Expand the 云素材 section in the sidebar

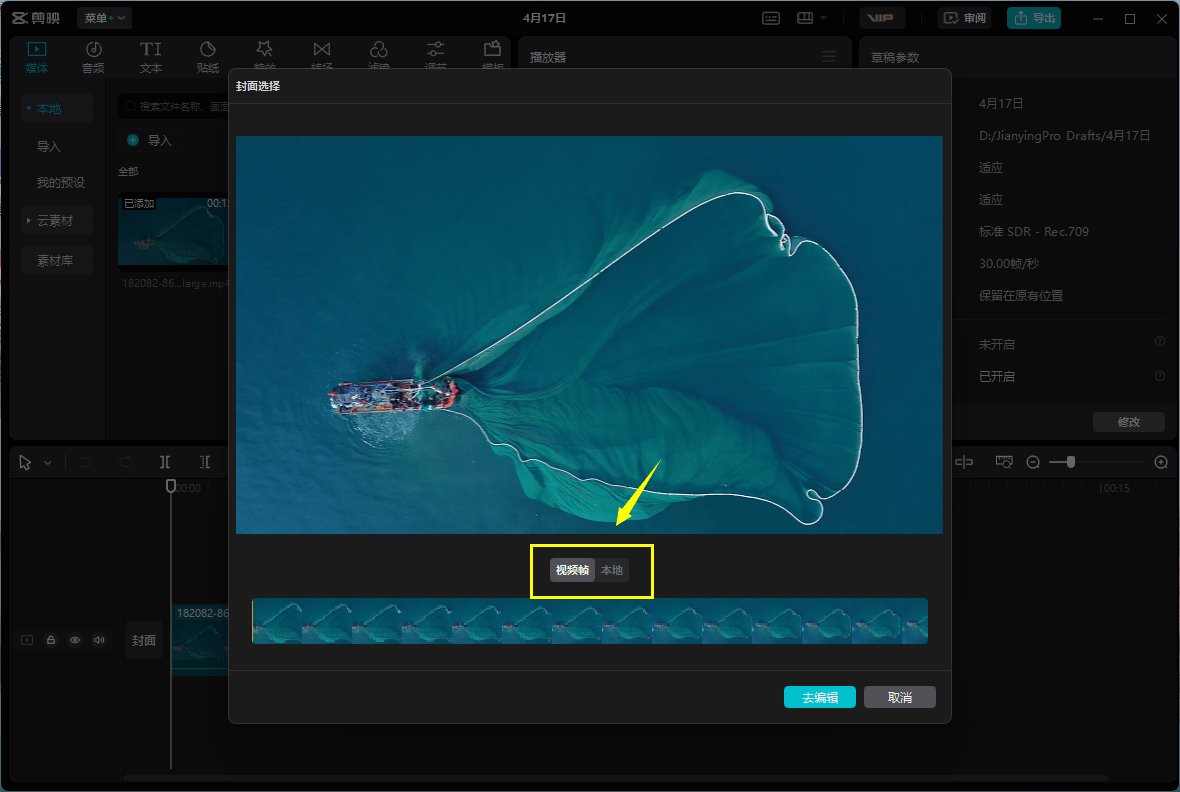(56, 221)
